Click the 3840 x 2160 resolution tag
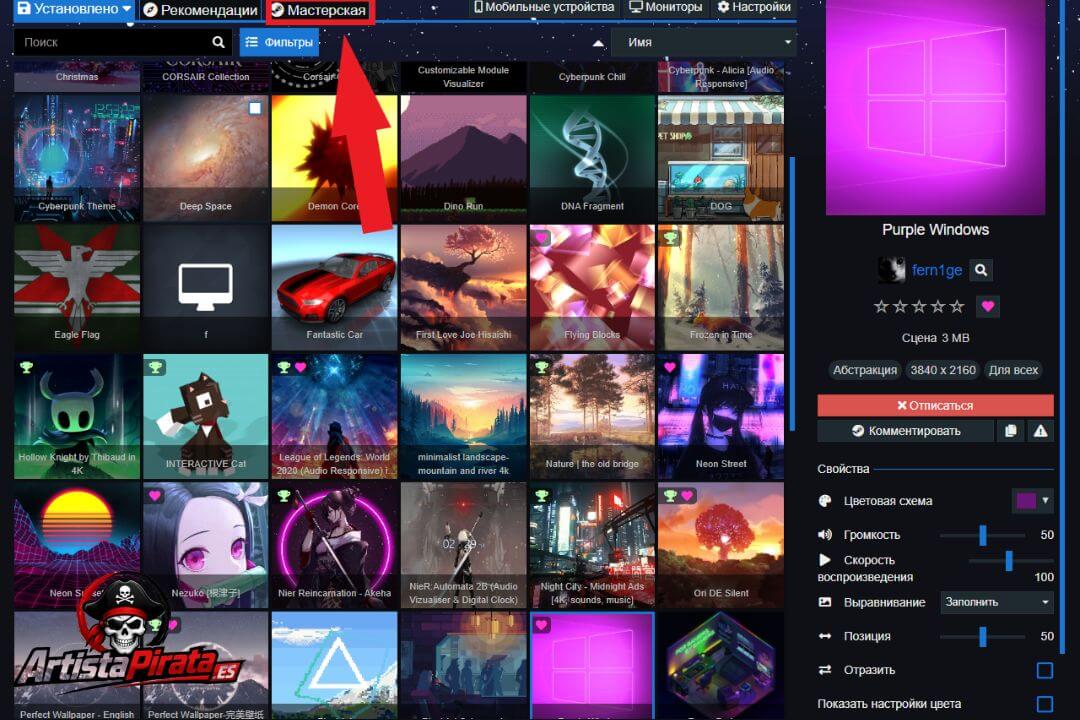Screen dimensions: 1080x720 click(x=943, y=370)
